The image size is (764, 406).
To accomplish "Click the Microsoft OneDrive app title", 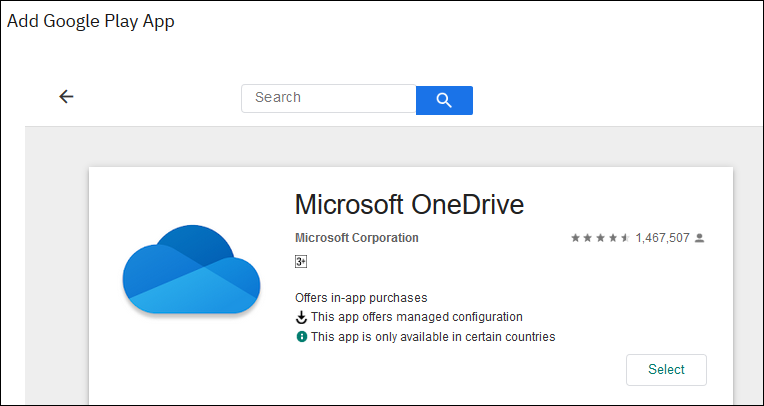I will 409,204.
